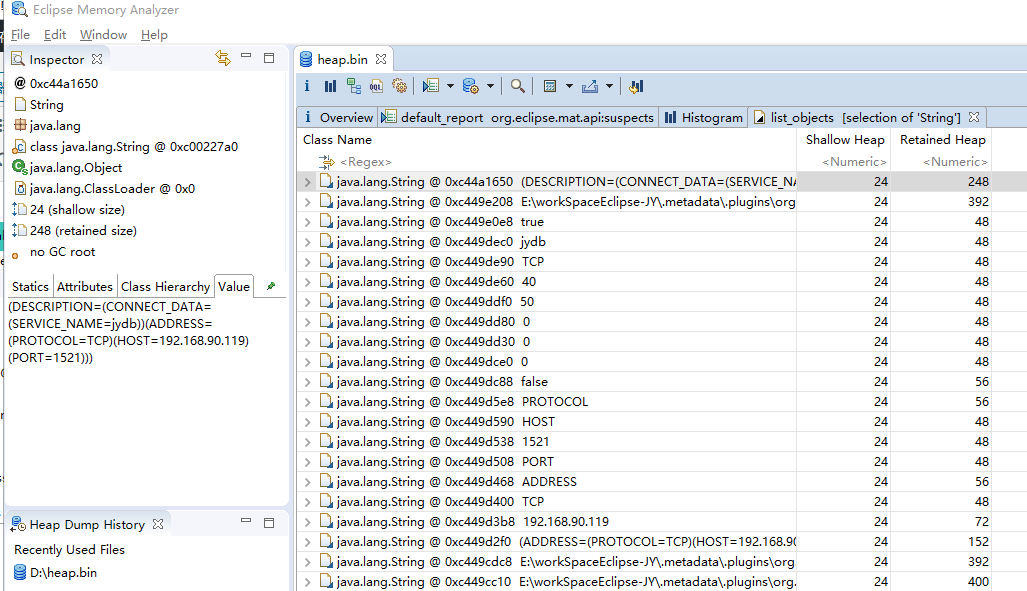Minimize the Inspector panel
The height and width of the screenshot is (591, 1027).
pyautogui.click(x=246, y=56)
